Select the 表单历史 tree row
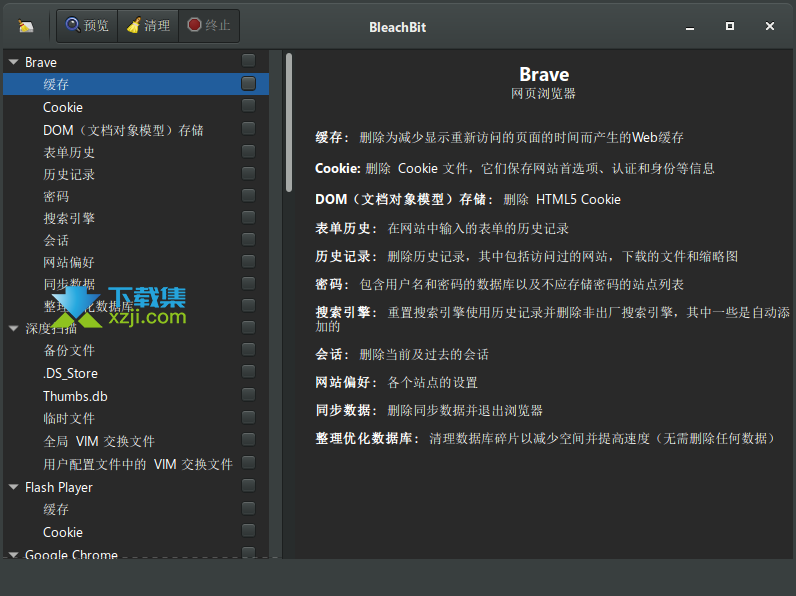796x596 pixels. click(136, 152)
